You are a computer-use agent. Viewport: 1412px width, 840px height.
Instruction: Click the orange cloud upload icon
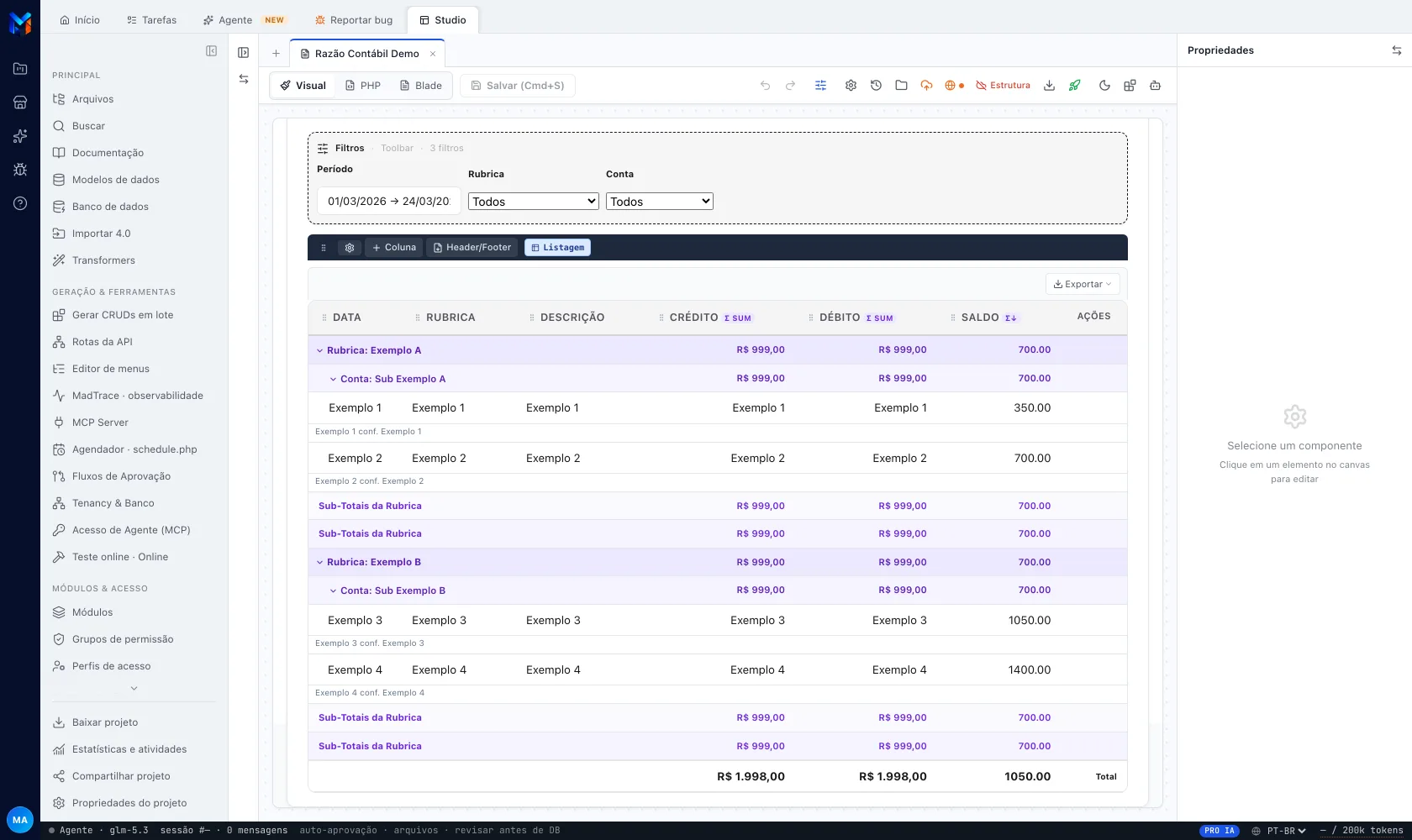926,86
